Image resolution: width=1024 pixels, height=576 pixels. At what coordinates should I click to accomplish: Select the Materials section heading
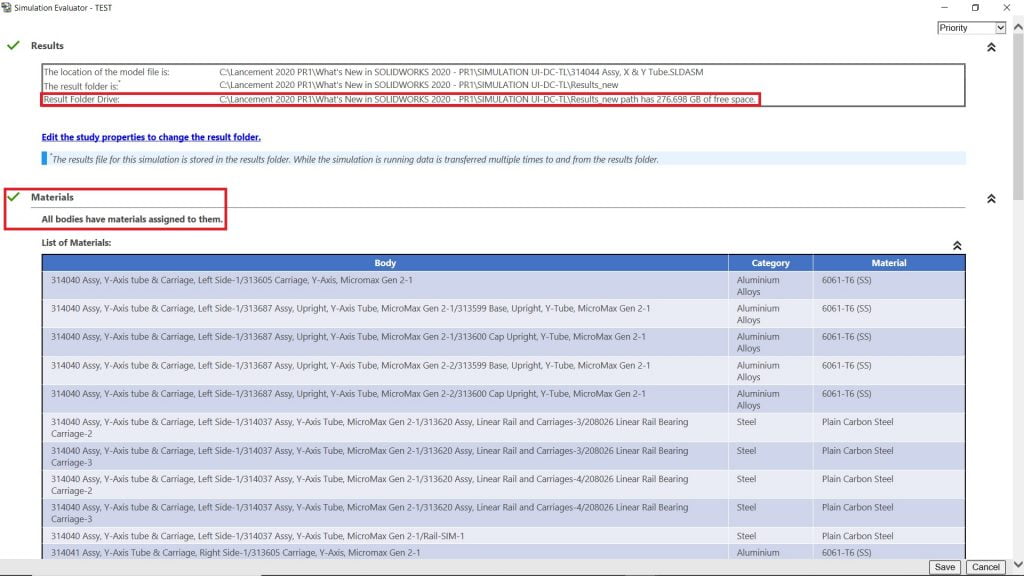click(52, 197)
